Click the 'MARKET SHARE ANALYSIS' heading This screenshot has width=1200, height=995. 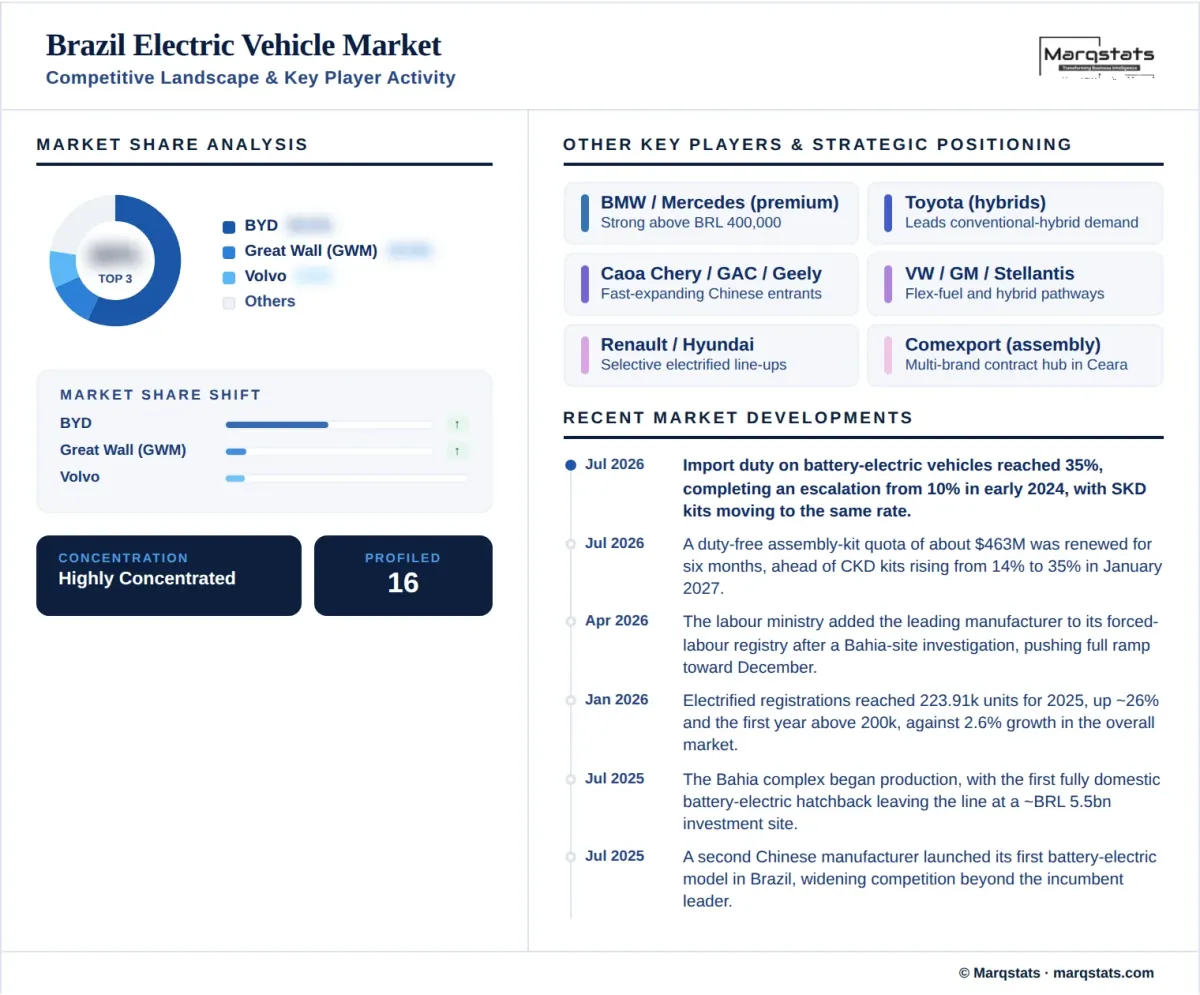click(x=172, y=144)
